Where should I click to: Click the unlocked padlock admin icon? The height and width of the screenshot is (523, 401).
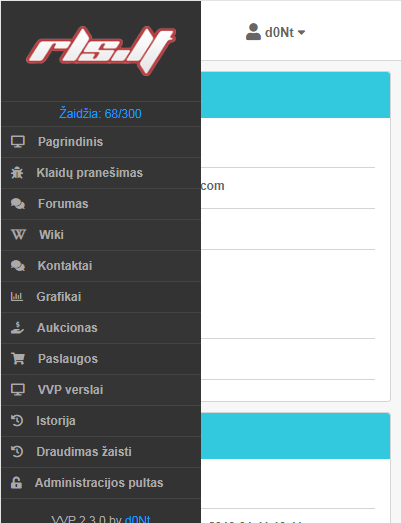(16, 483)
